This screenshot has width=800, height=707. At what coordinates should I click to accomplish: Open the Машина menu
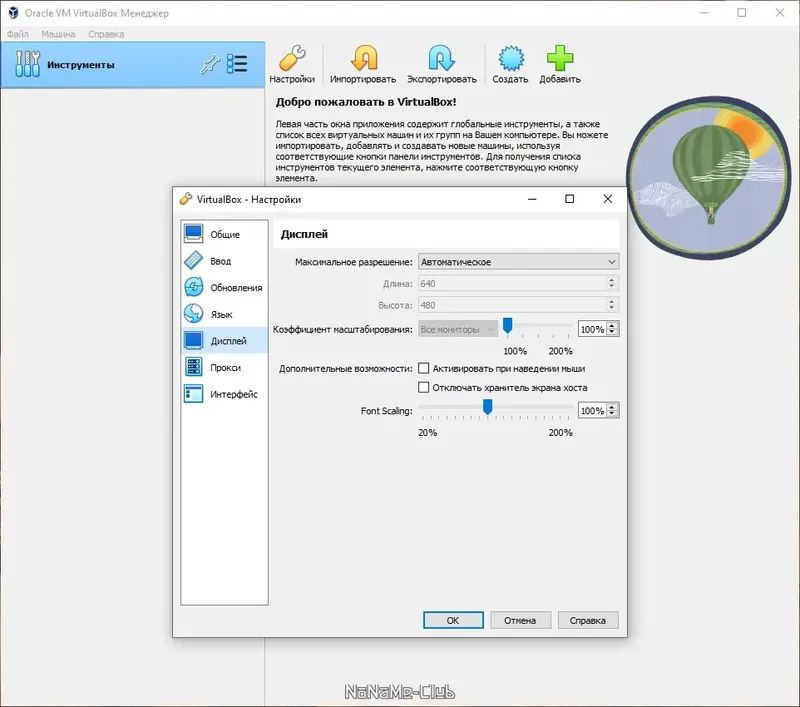(x=58, y=34)
